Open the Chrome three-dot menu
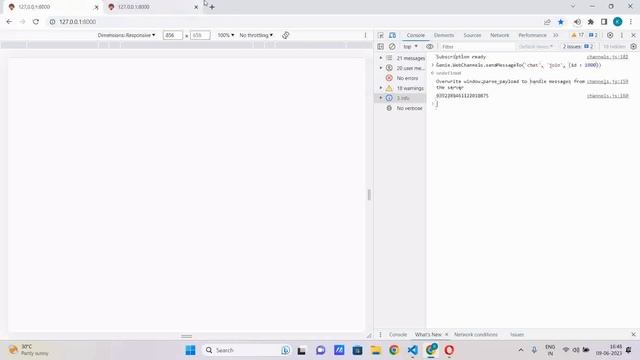This screenshot has width=640, height=360. [631, 22]
